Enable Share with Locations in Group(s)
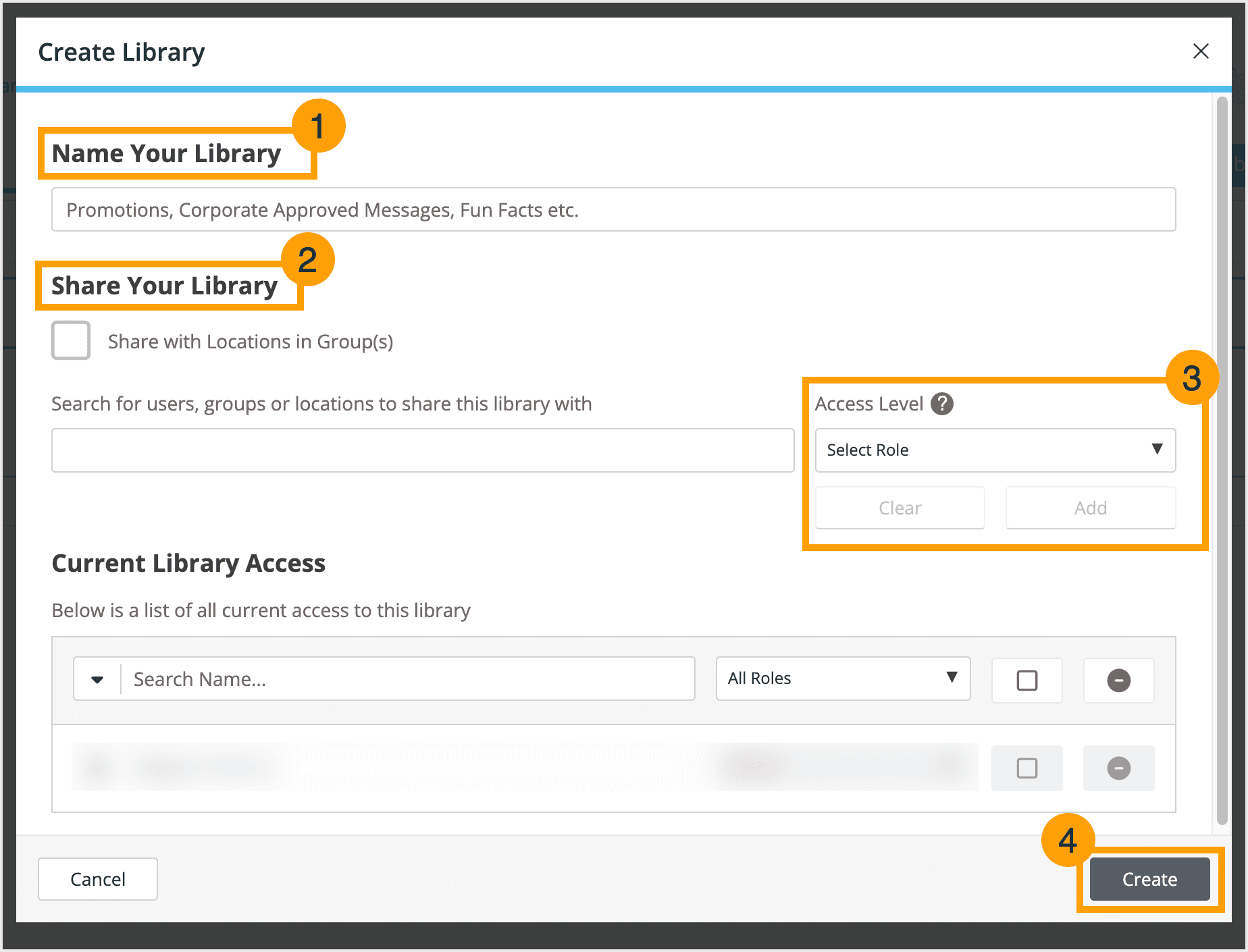 point(70,340)
